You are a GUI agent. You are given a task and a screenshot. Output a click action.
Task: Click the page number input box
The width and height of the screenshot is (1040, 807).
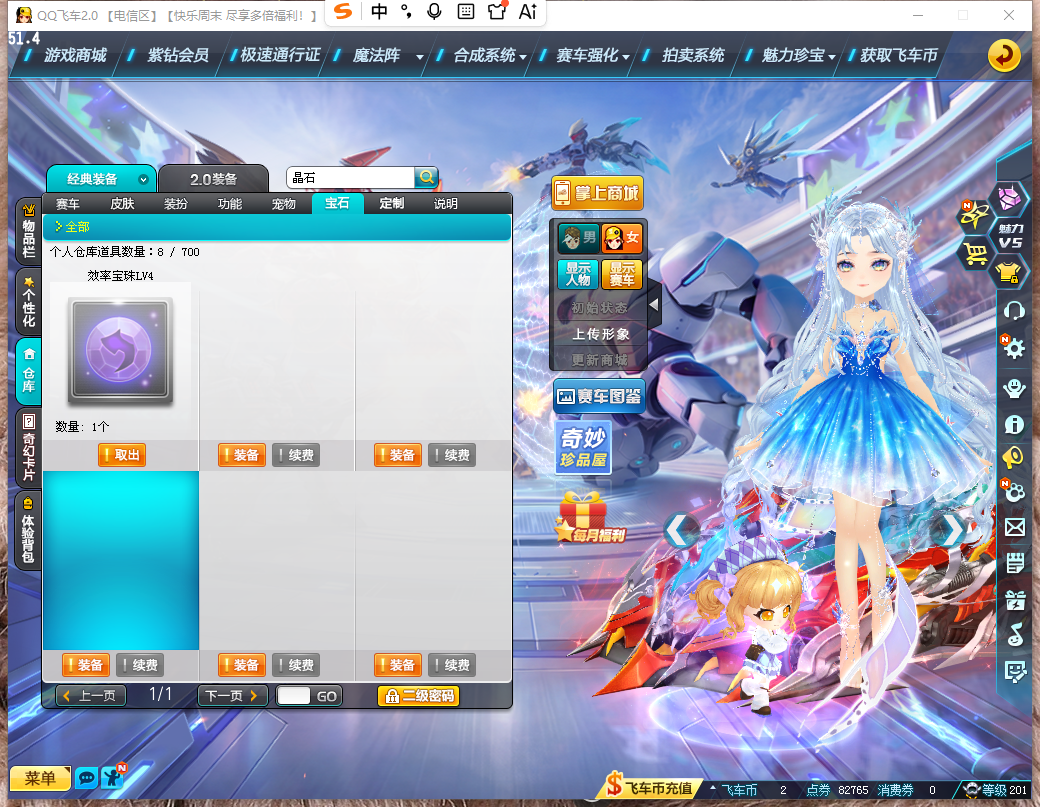tap(294, 696)
